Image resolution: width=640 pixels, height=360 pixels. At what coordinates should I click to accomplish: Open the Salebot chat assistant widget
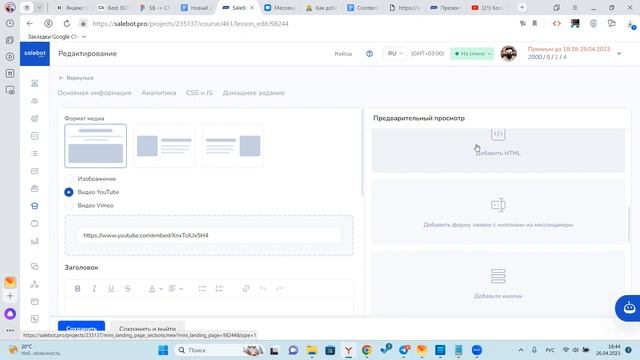[x=629, y=308]
